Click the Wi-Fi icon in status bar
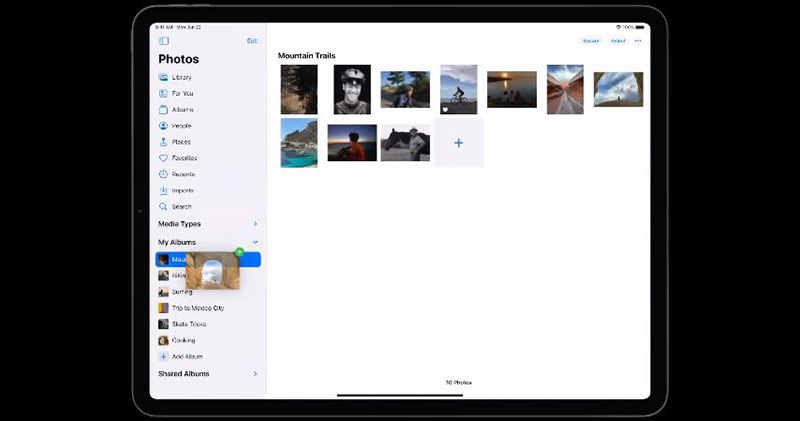The width and height of the screenshot is (800, 421). (619, 27)
